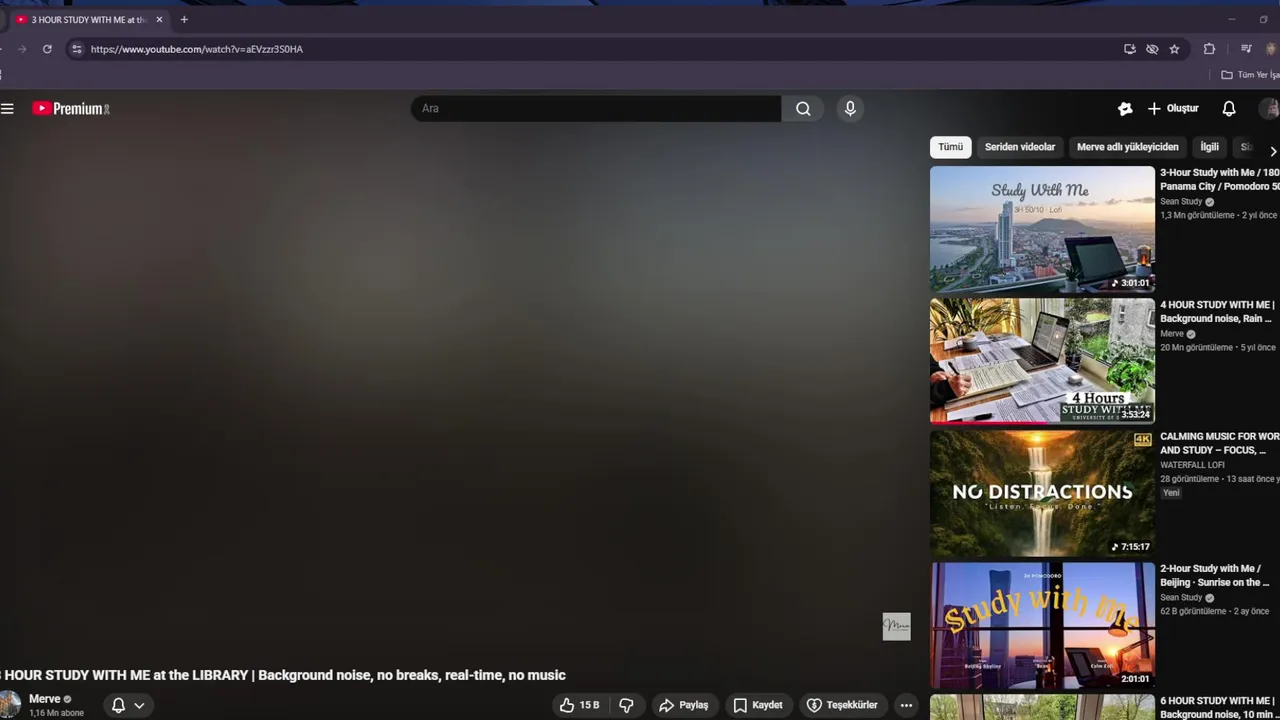Open the Panama City Study With Me thumbnail
The image size is (1280, 720).
pos(1042,229)
